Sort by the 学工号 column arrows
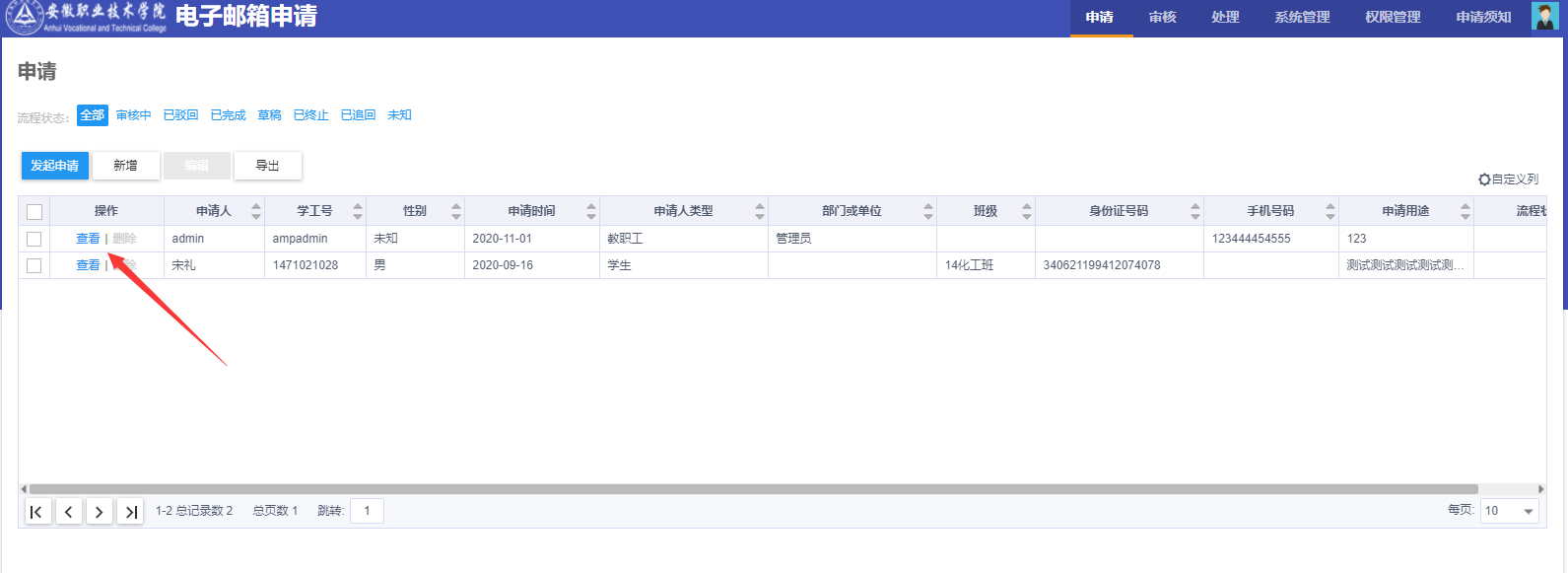The image size is (1568, 573). pyautogui.click(x=358, y=211)
